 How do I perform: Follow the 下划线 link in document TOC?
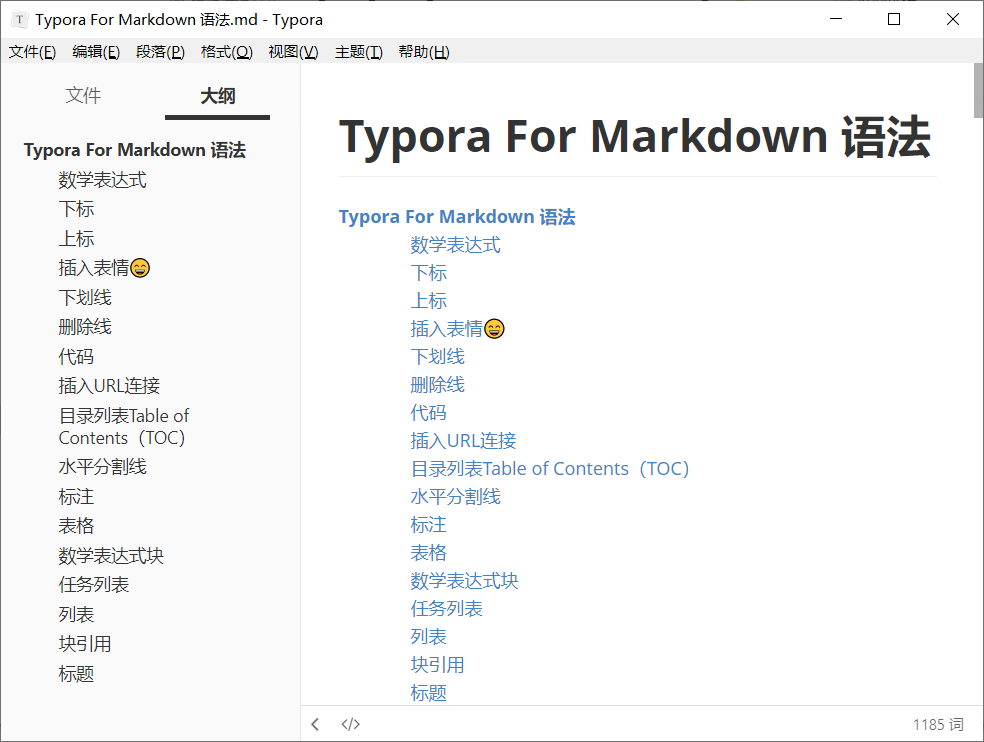click(x=437, y=357)
